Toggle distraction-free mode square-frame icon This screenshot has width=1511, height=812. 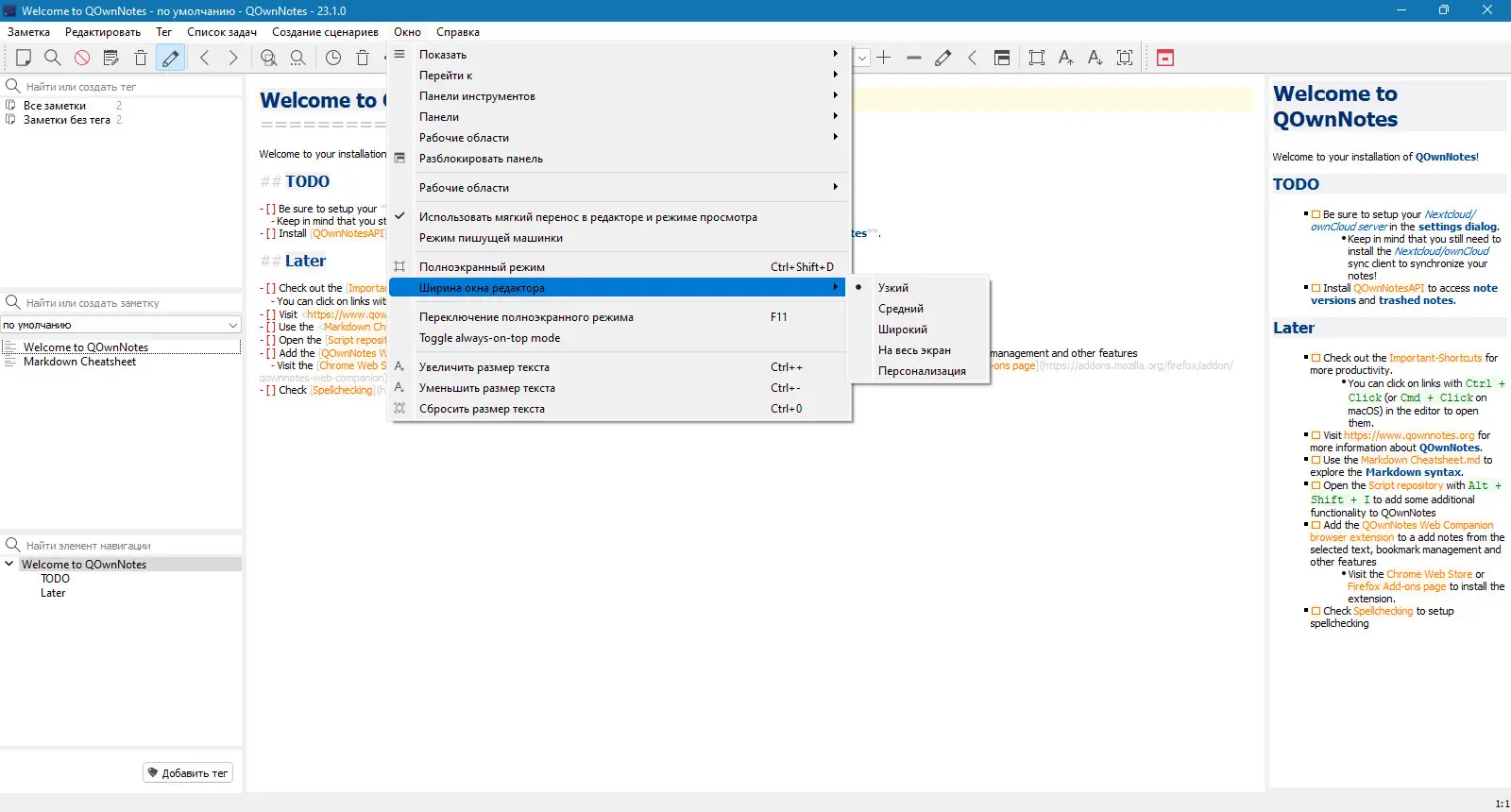pos(1037,58)
